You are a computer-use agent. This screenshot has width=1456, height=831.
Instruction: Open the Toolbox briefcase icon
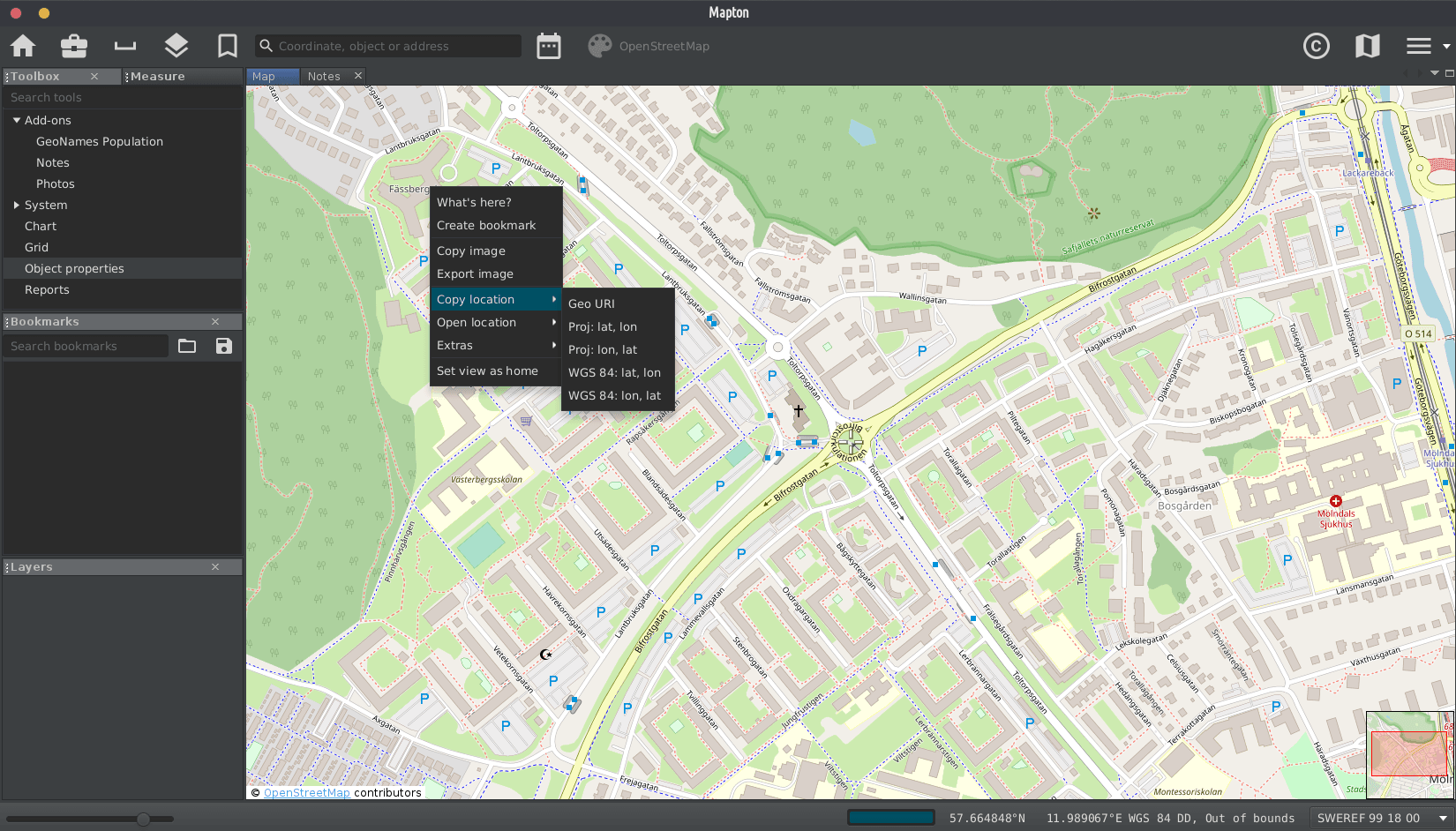coord(74,46)
